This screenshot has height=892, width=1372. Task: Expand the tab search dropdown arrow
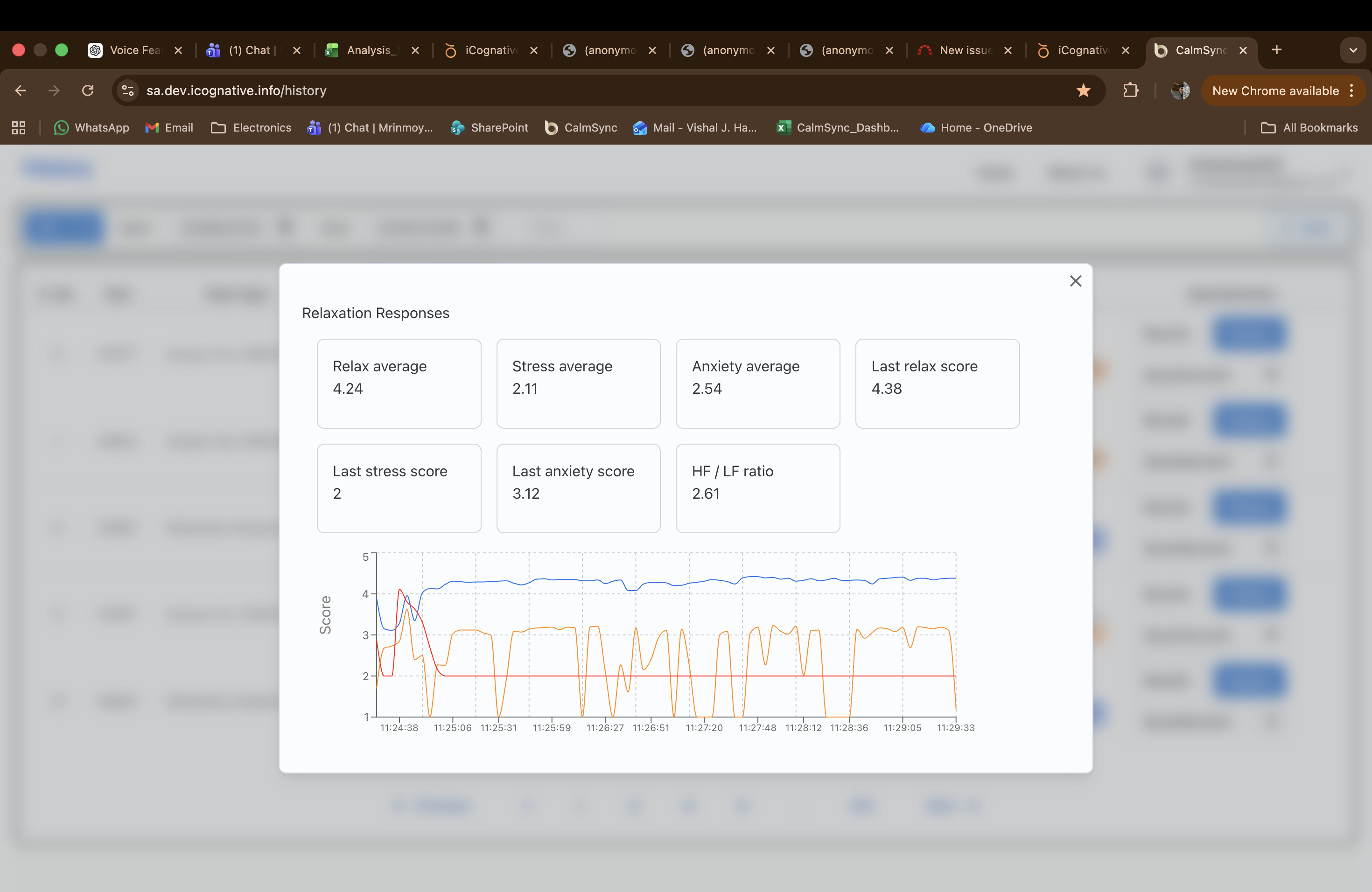(1352, 50)
